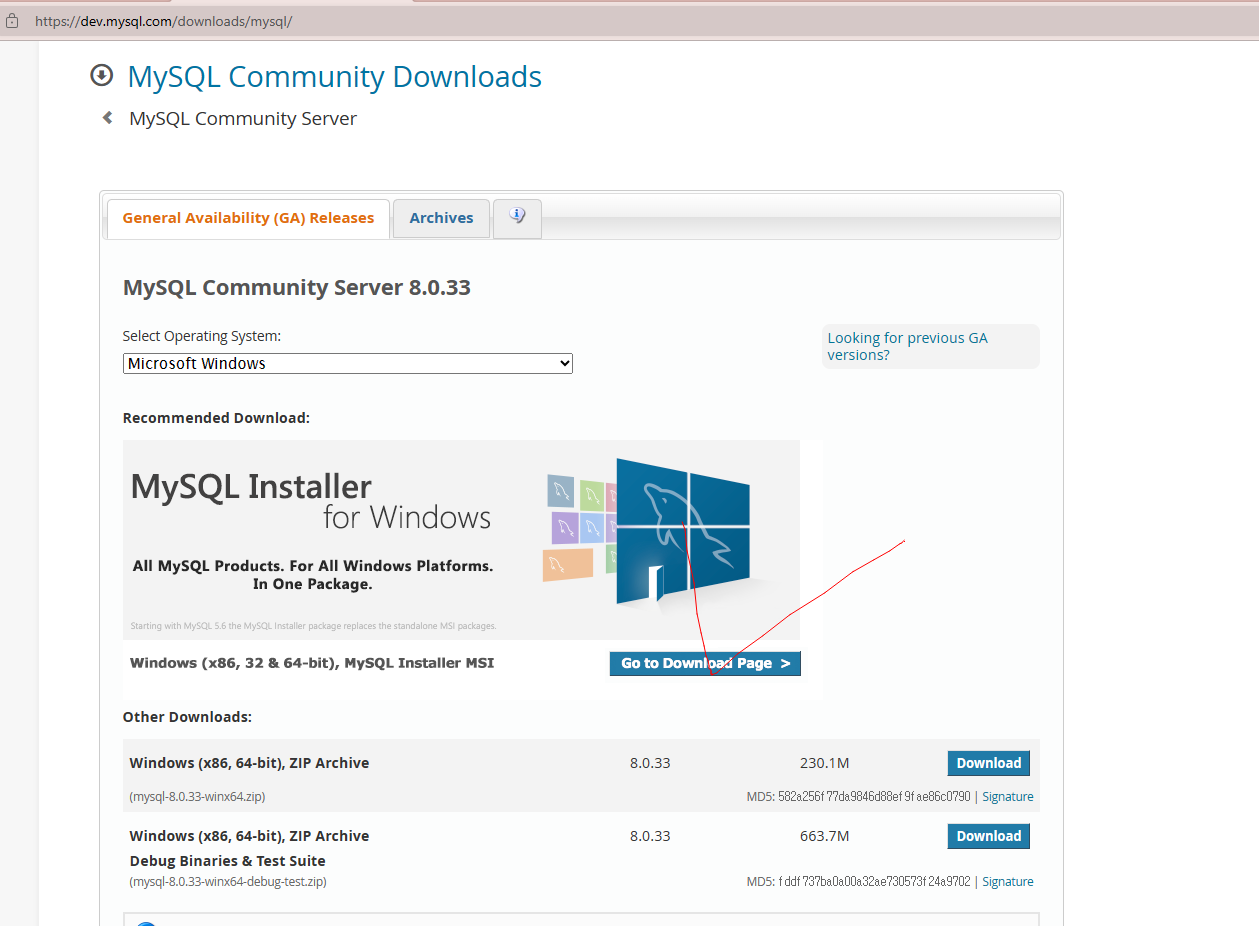The height and width of the screenshot is (926, 1259).
Task: Click the 'Debug Binaries & Test Suite' label
Action: point(228,861)
